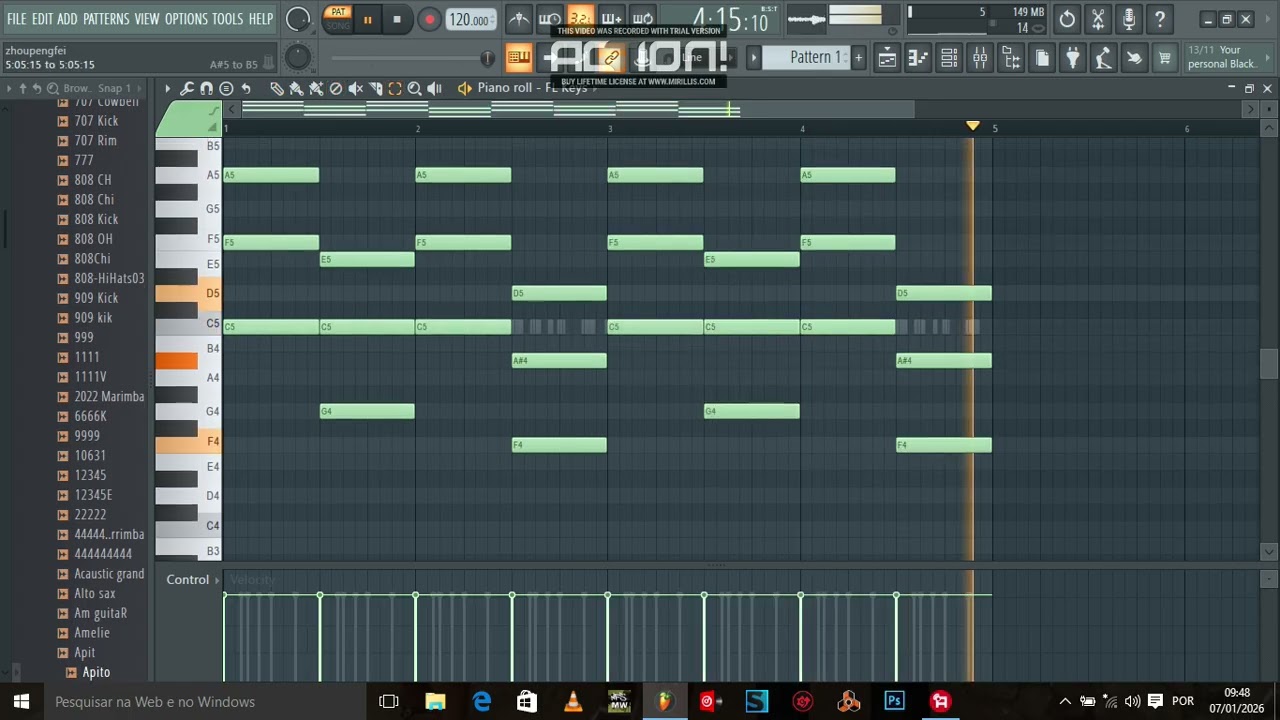The height and width of the screenshot is (720, 1280).
Task: Choose the Zoom magnifier tool in piano roll
Action: pos(414,88)
